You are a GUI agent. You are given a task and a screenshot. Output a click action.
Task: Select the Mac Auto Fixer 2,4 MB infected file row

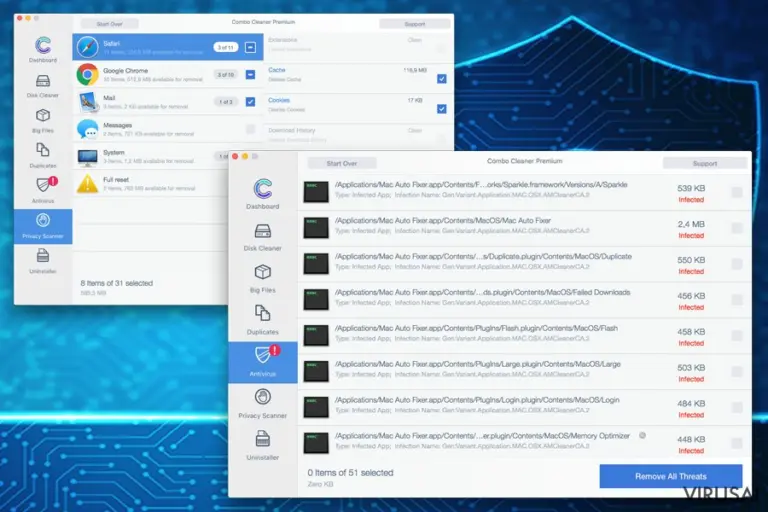(x=524, y=228)
